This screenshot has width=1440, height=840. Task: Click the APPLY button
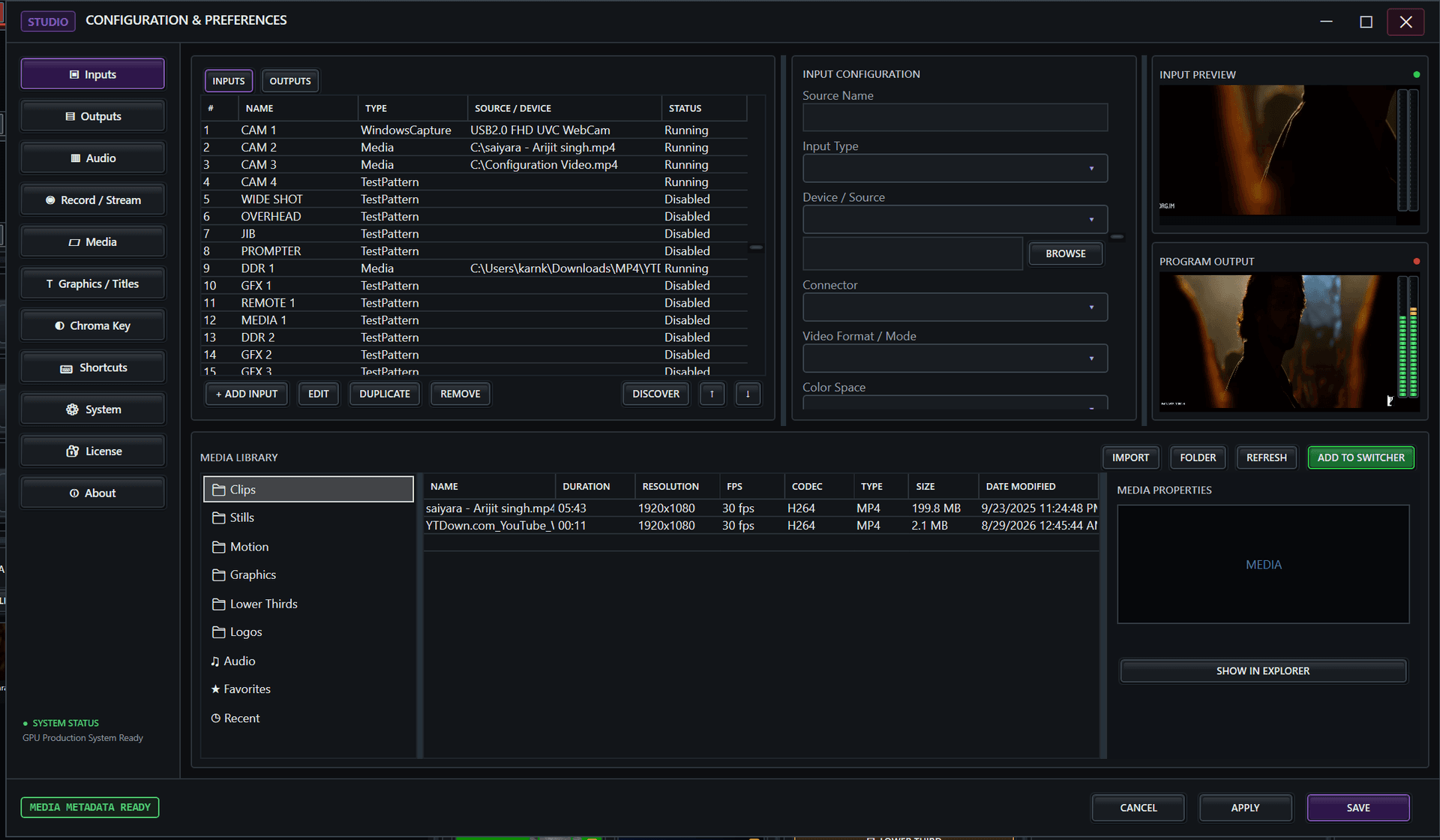click(1245, 808)
